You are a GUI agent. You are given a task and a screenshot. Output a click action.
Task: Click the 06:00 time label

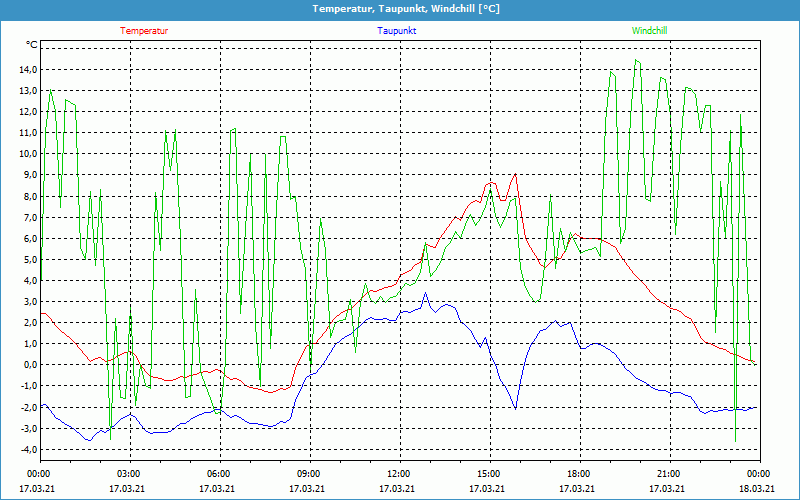tap(220, 474)
